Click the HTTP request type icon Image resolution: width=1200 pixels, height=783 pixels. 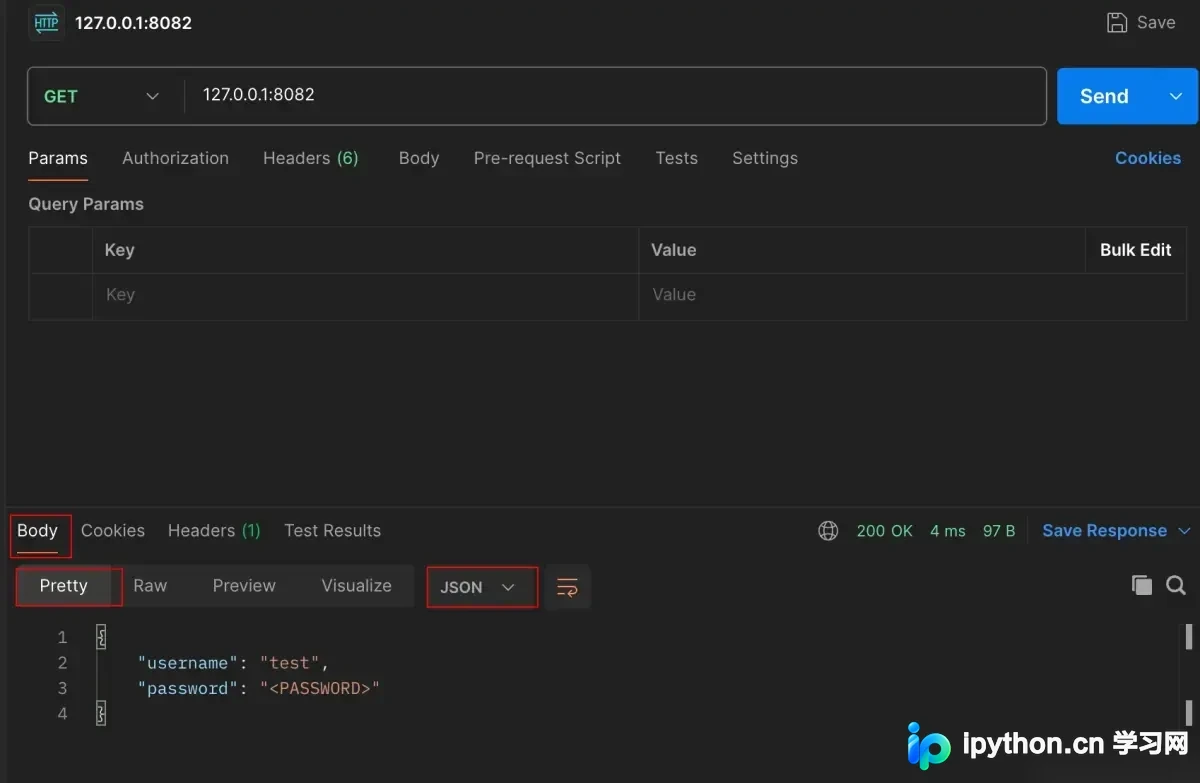pos(47,23)
